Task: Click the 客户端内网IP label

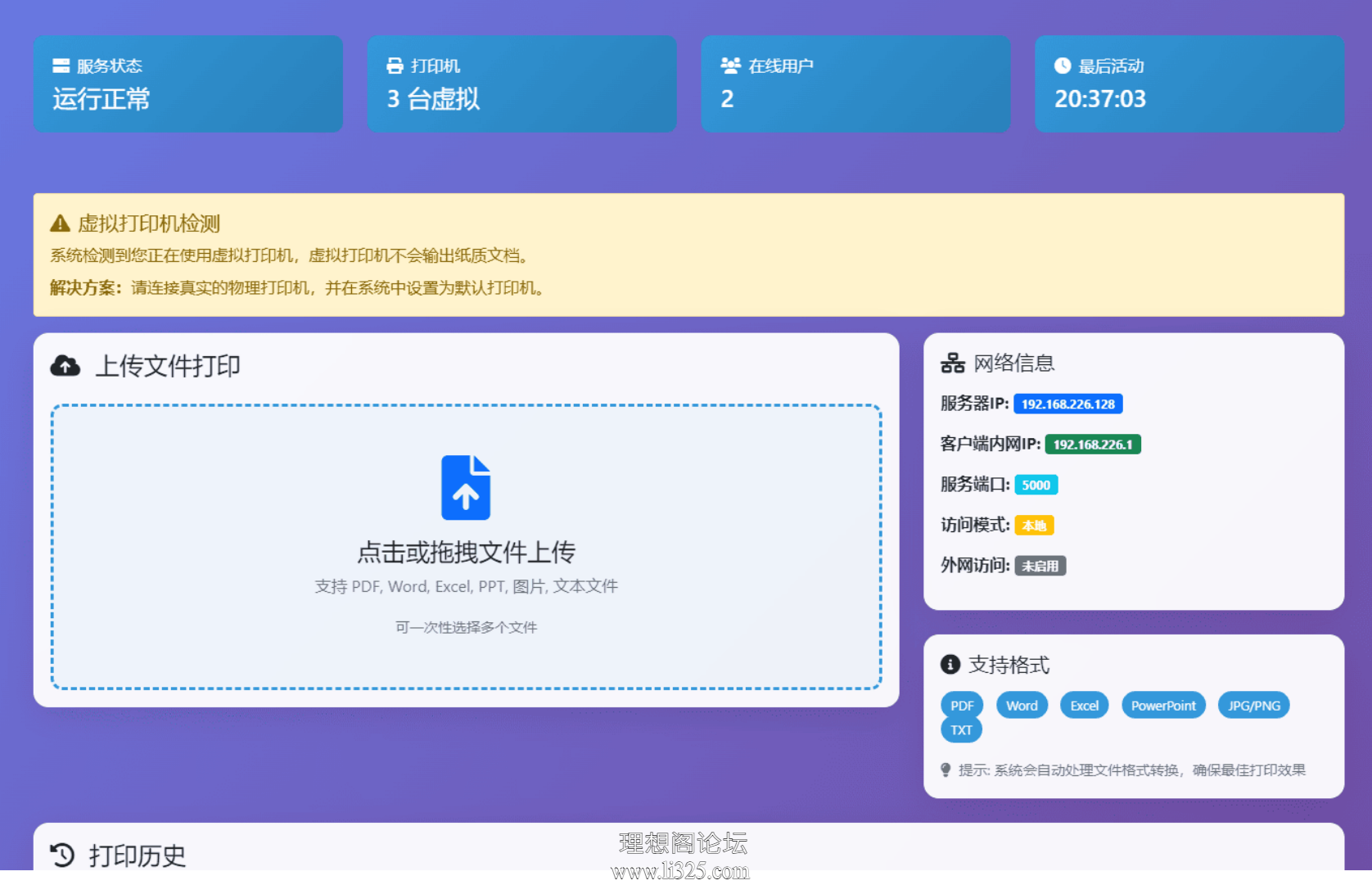Action: point(991,444)
